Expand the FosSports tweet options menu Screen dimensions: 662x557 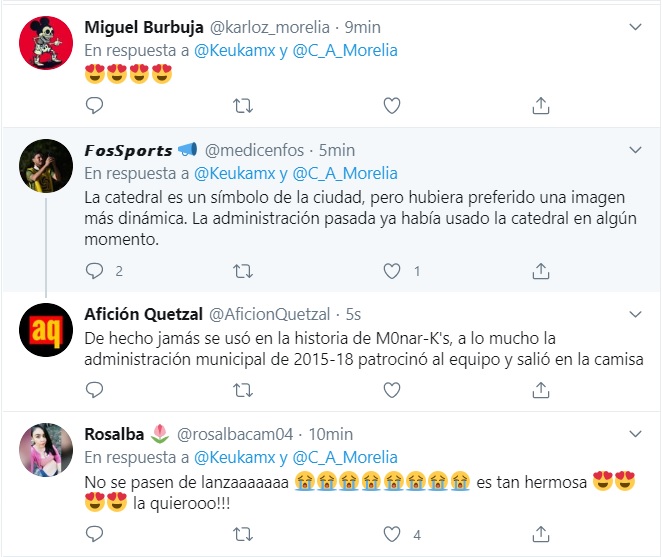634,150
